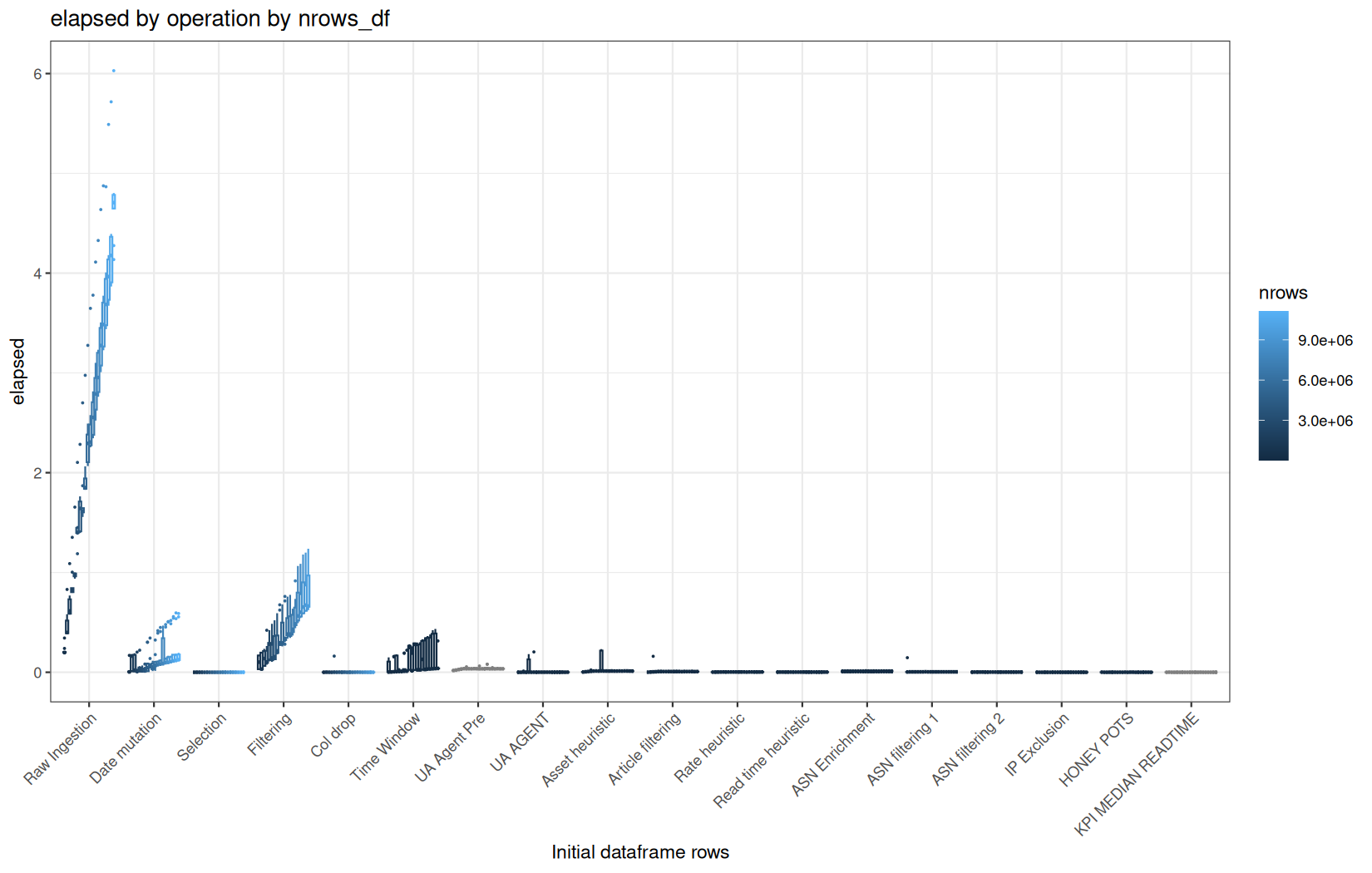Image resolution: width=1372 pixels, height=873 pixels.
Task: Click the y-axis title 'elapsed'
Action: pyautogui.click(x=18, y=372)
